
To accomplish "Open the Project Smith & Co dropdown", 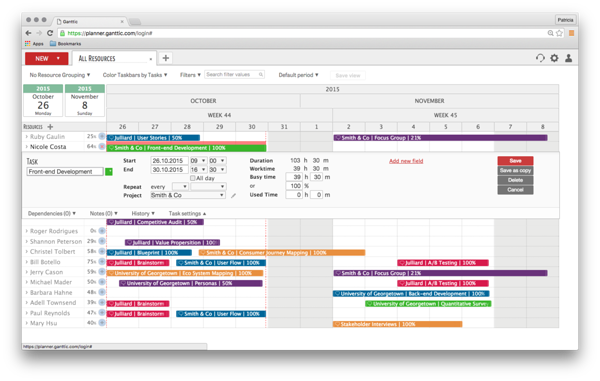I will click(188, 195).
